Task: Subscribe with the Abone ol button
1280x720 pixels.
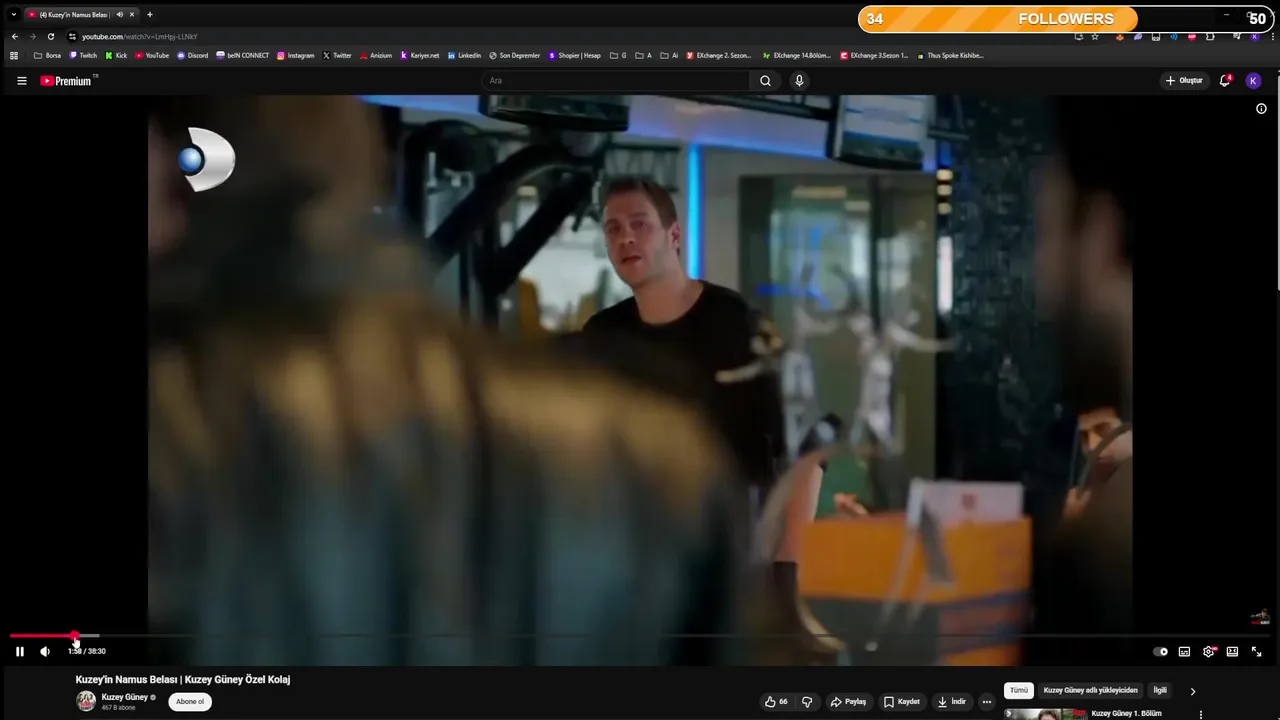Action: tap(190, 702)
